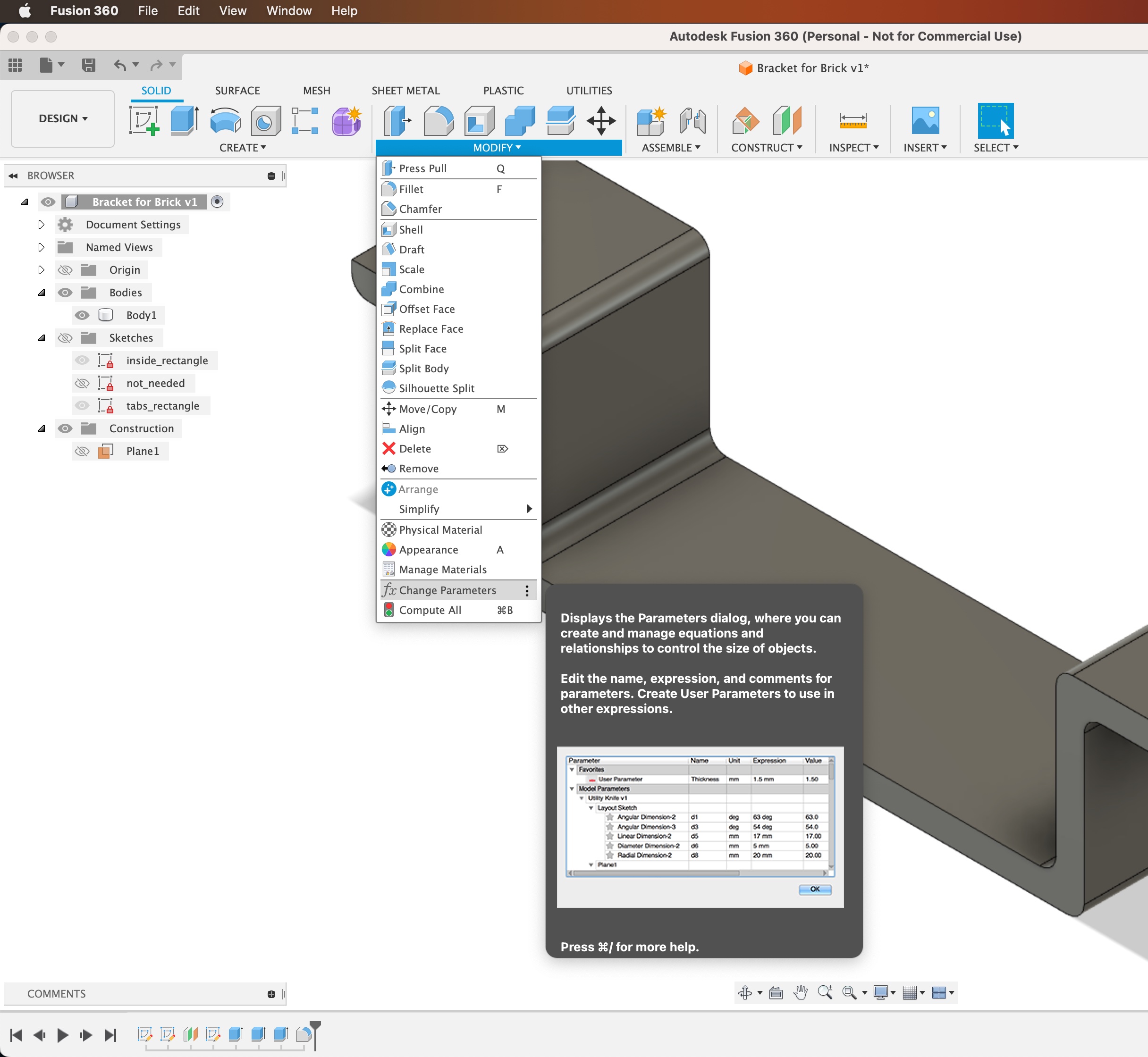Toggle visibility of Bodies folder
The height and width of the screenshot is (1057, 1148).
(65, 292)
